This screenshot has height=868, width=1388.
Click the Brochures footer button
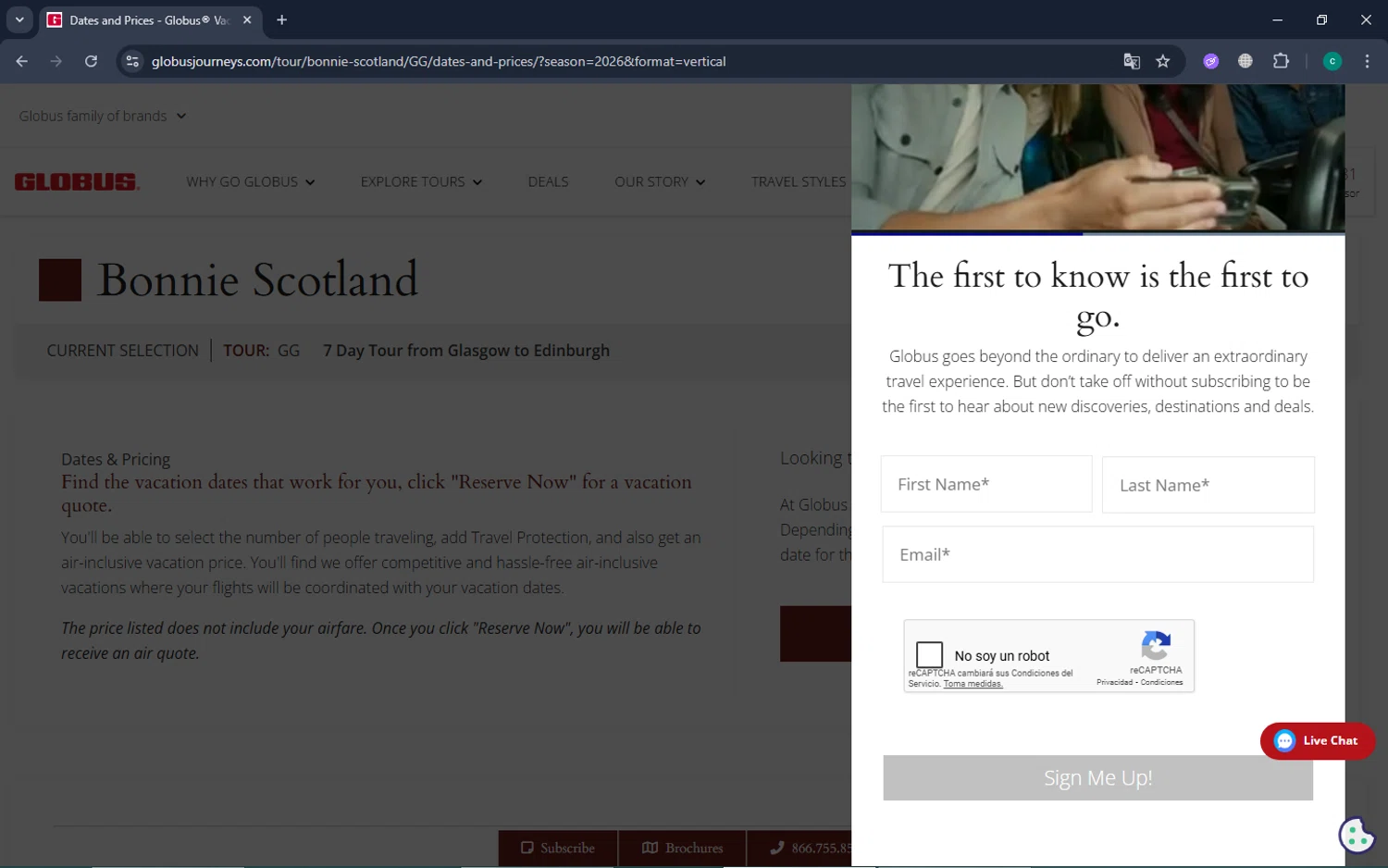(683, 848)
